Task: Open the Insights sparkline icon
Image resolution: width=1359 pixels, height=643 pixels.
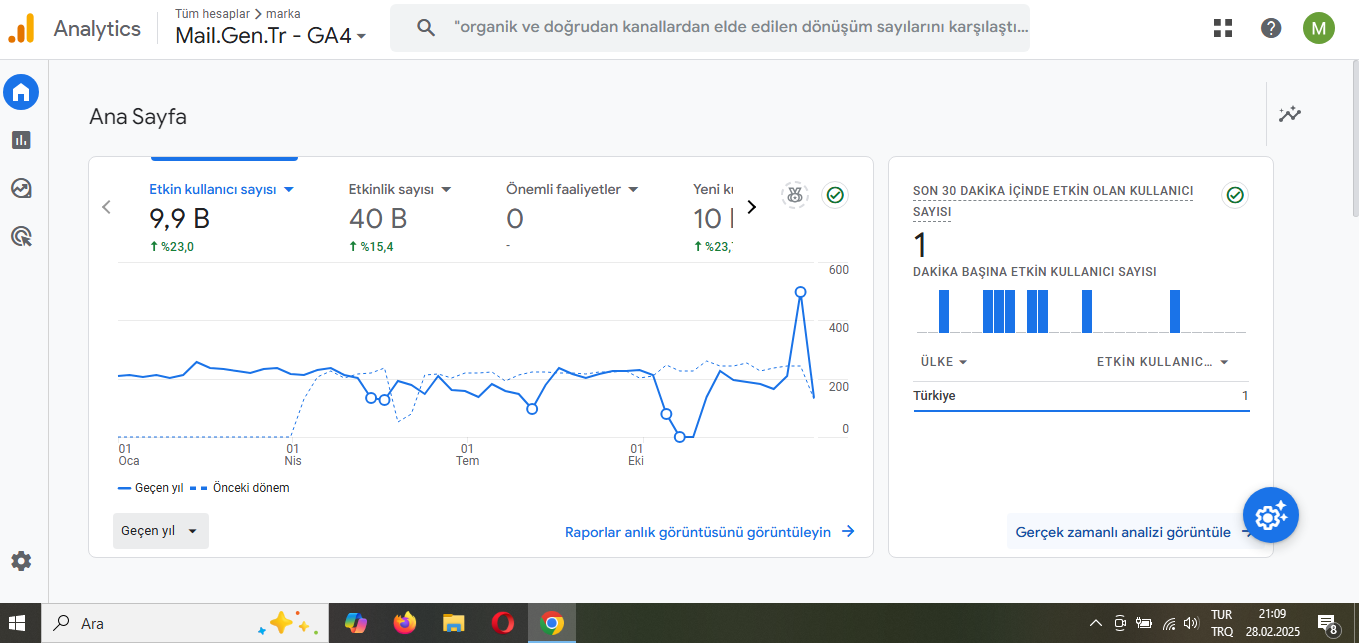Action: click(1290, 114)
